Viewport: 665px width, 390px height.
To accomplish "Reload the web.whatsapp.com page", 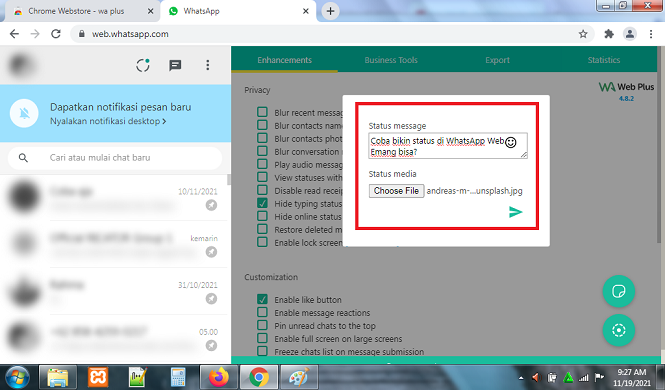I will pyautogui.click(x=56, y=34).
